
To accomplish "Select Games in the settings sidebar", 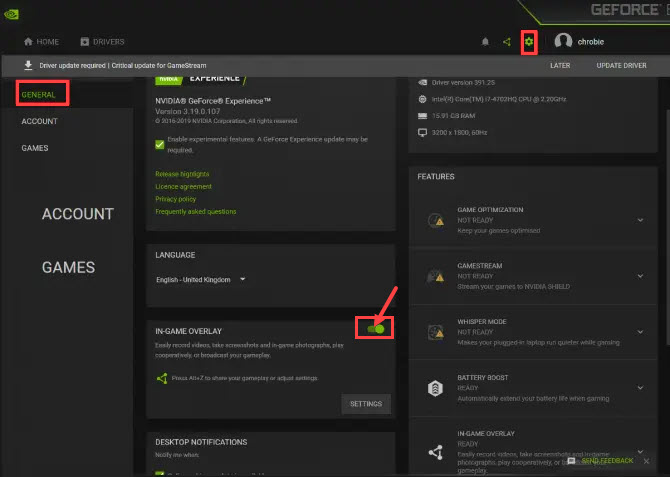I will coord(35,148).
